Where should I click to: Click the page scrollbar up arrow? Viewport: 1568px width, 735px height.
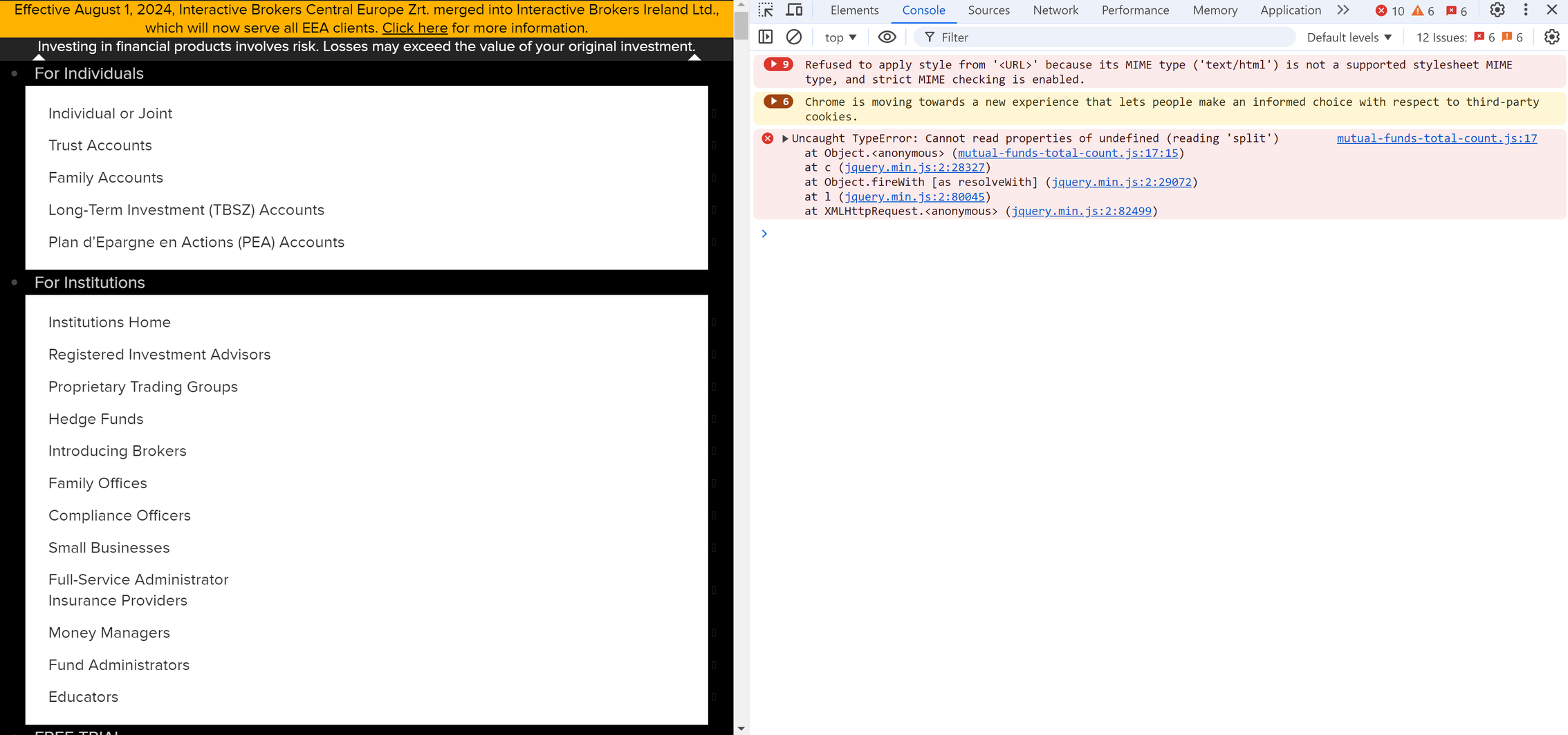(x=741, y=5)
